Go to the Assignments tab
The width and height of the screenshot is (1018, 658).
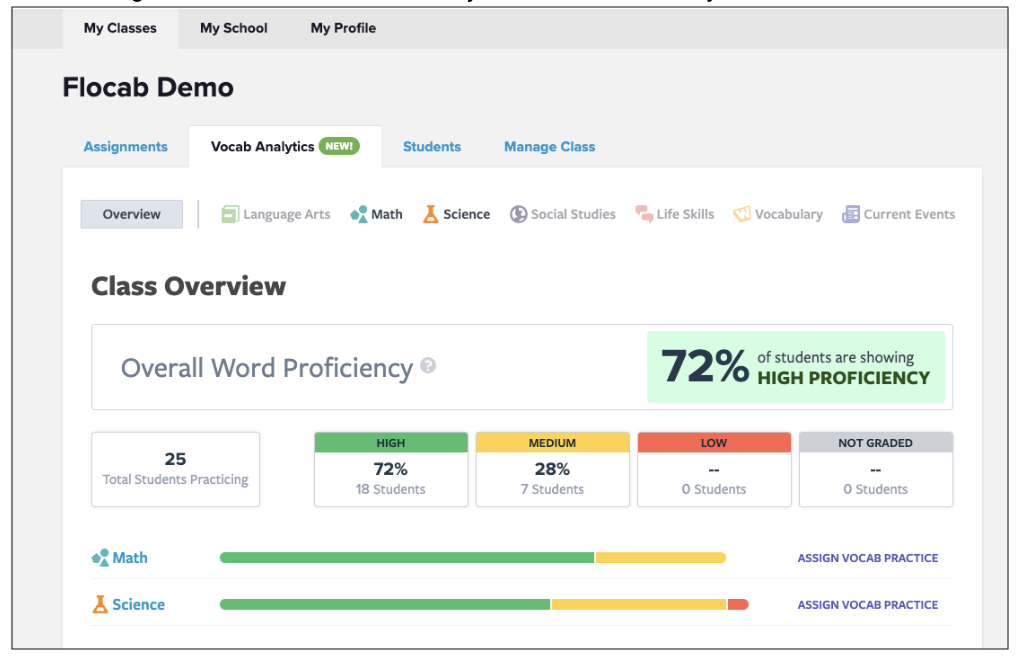[x=125, y=147]
